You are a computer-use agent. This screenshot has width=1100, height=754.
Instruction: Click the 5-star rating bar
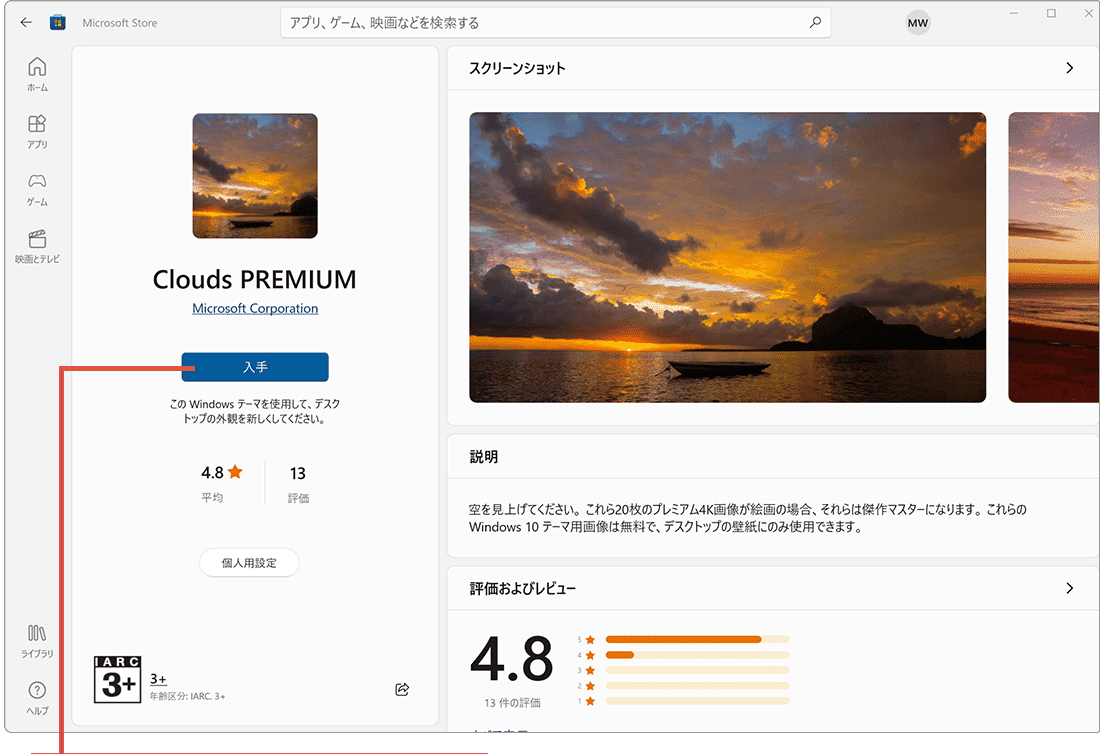[x=697, y=640]
